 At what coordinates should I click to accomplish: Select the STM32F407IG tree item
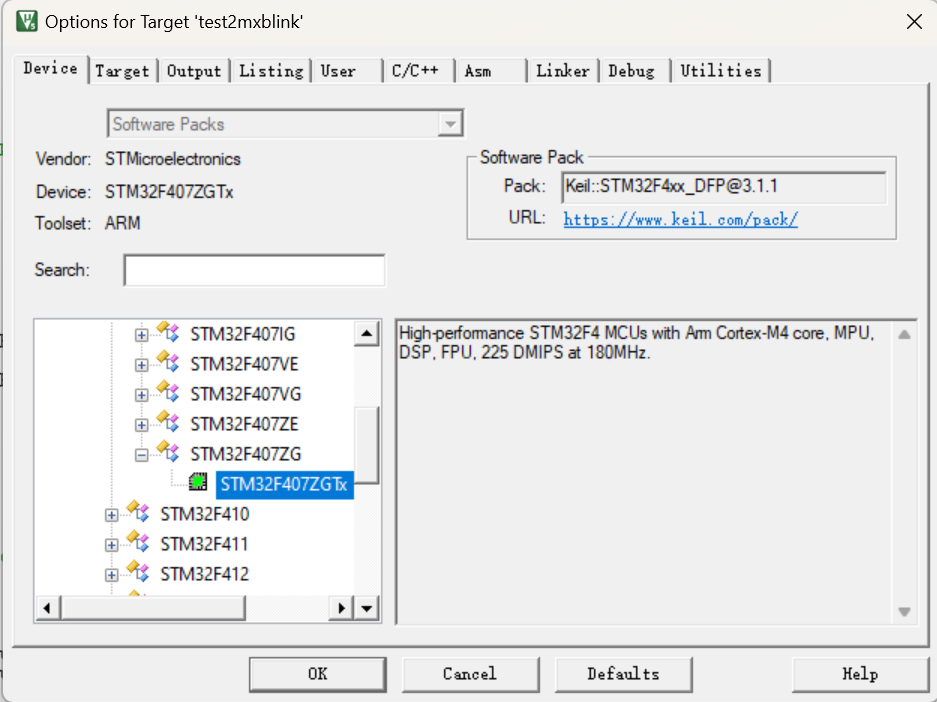tap(243, 334)
